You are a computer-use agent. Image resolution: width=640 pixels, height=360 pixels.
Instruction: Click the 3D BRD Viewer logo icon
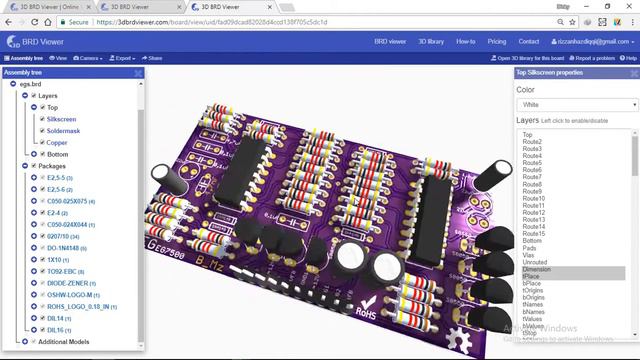[13, 41]
